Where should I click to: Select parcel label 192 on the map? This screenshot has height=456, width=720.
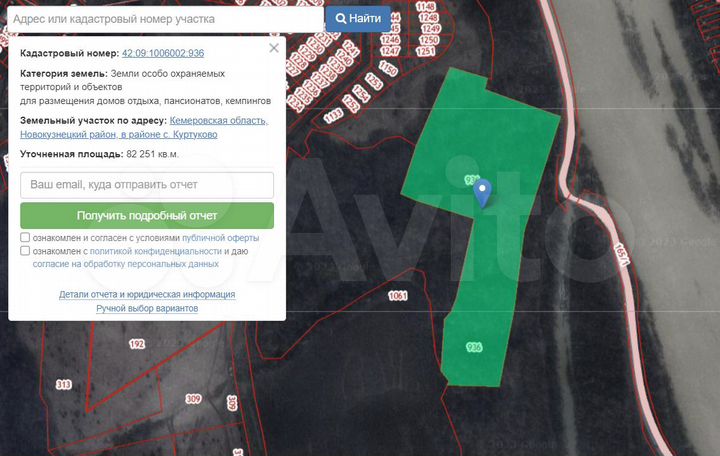137,343
